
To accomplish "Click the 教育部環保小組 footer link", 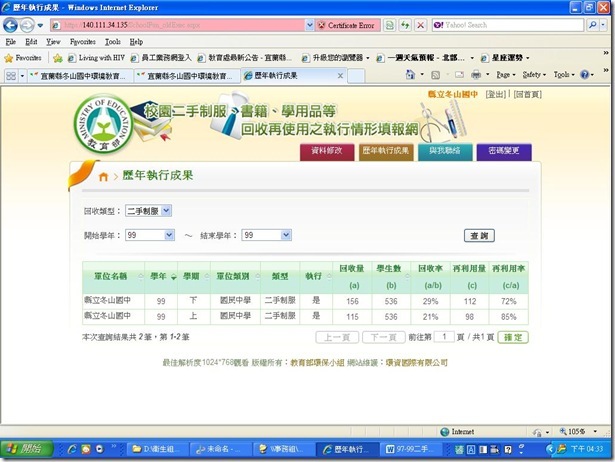I will click(317, 363).
